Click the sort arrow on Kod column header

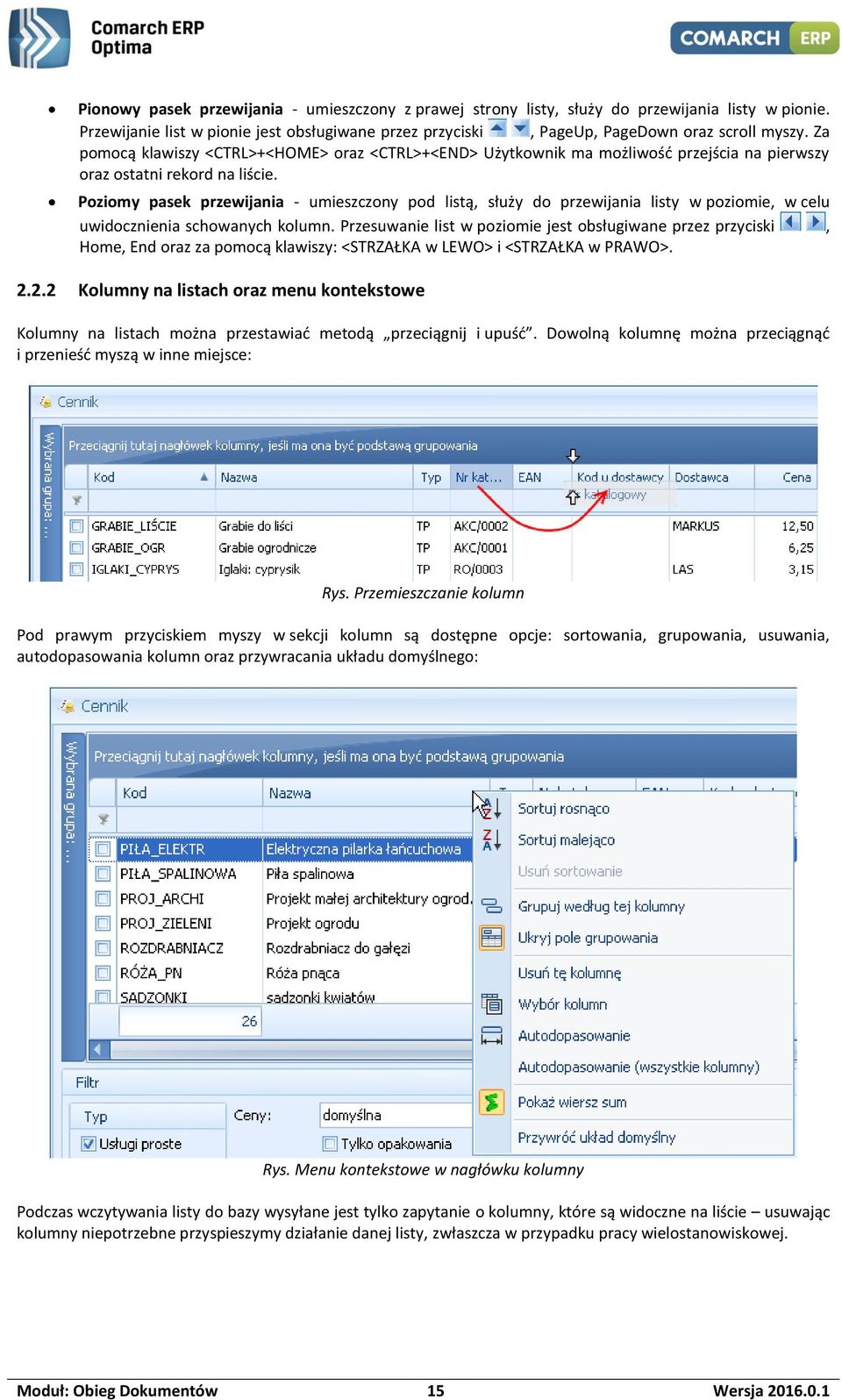click(203, 477)
